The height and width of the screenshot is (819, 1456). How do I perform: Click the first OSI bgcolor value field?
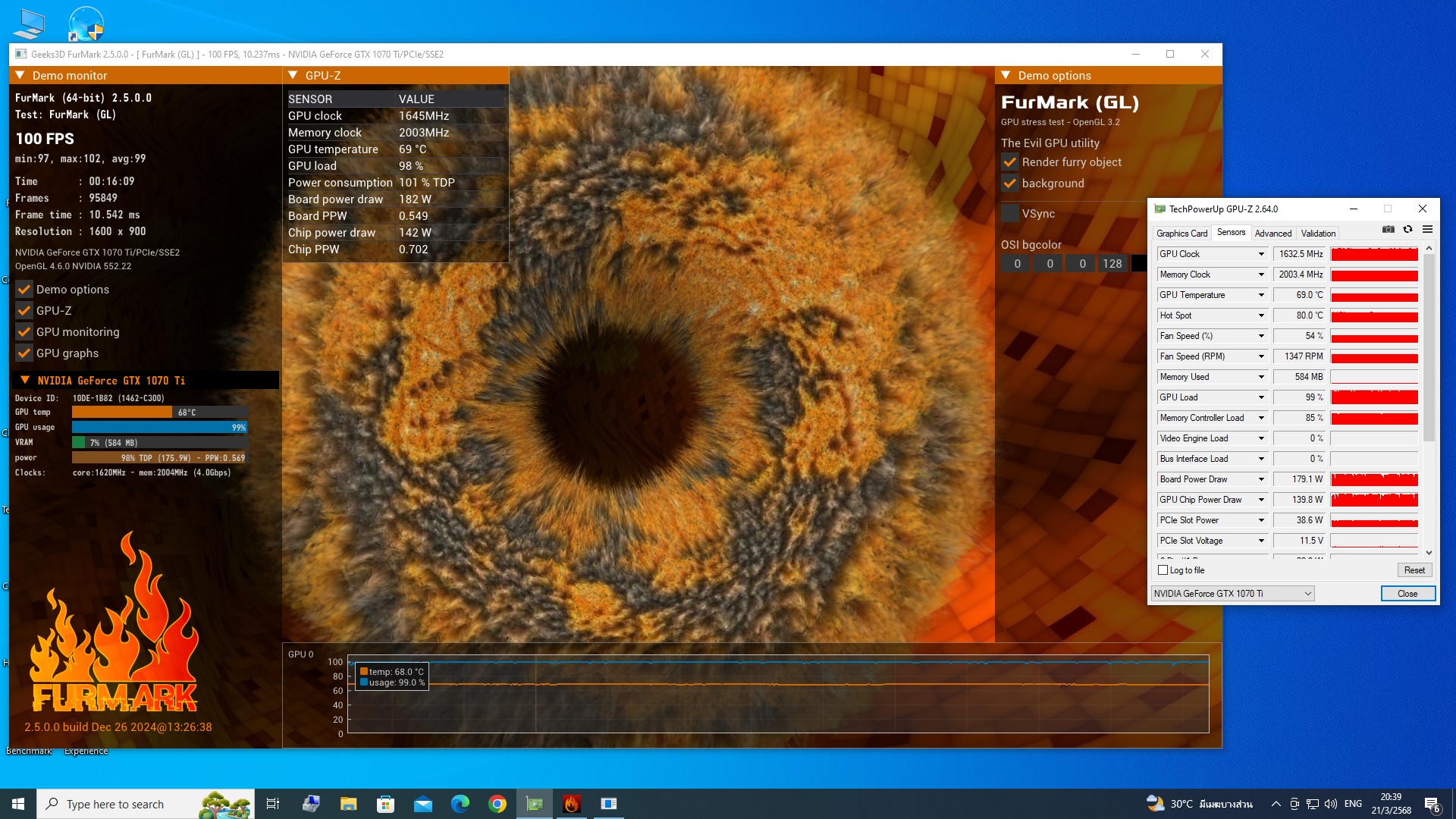tap(1017, 264)
